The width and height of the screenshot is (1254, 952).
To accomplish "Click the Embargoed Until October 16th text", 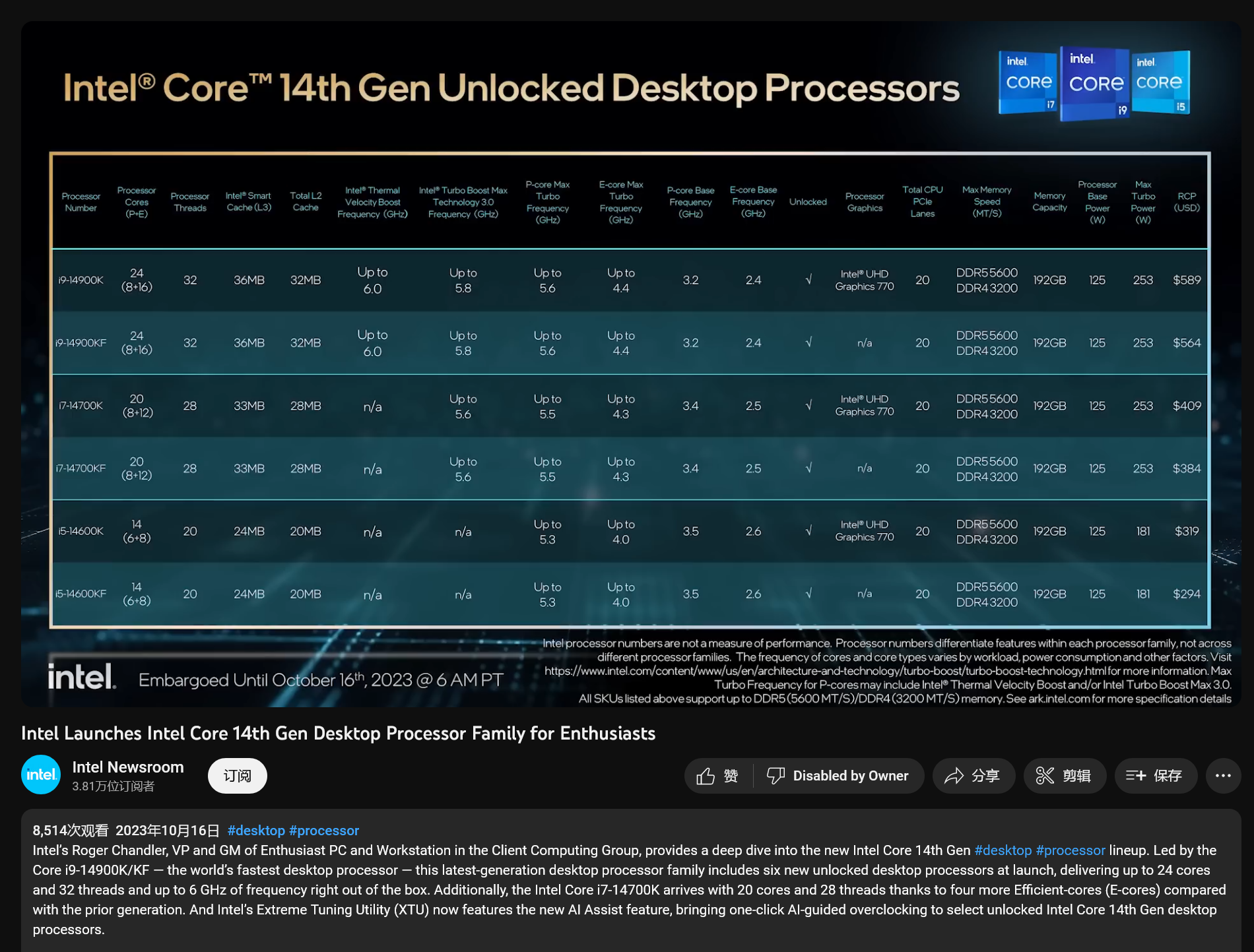I will [x=321, y=680].
